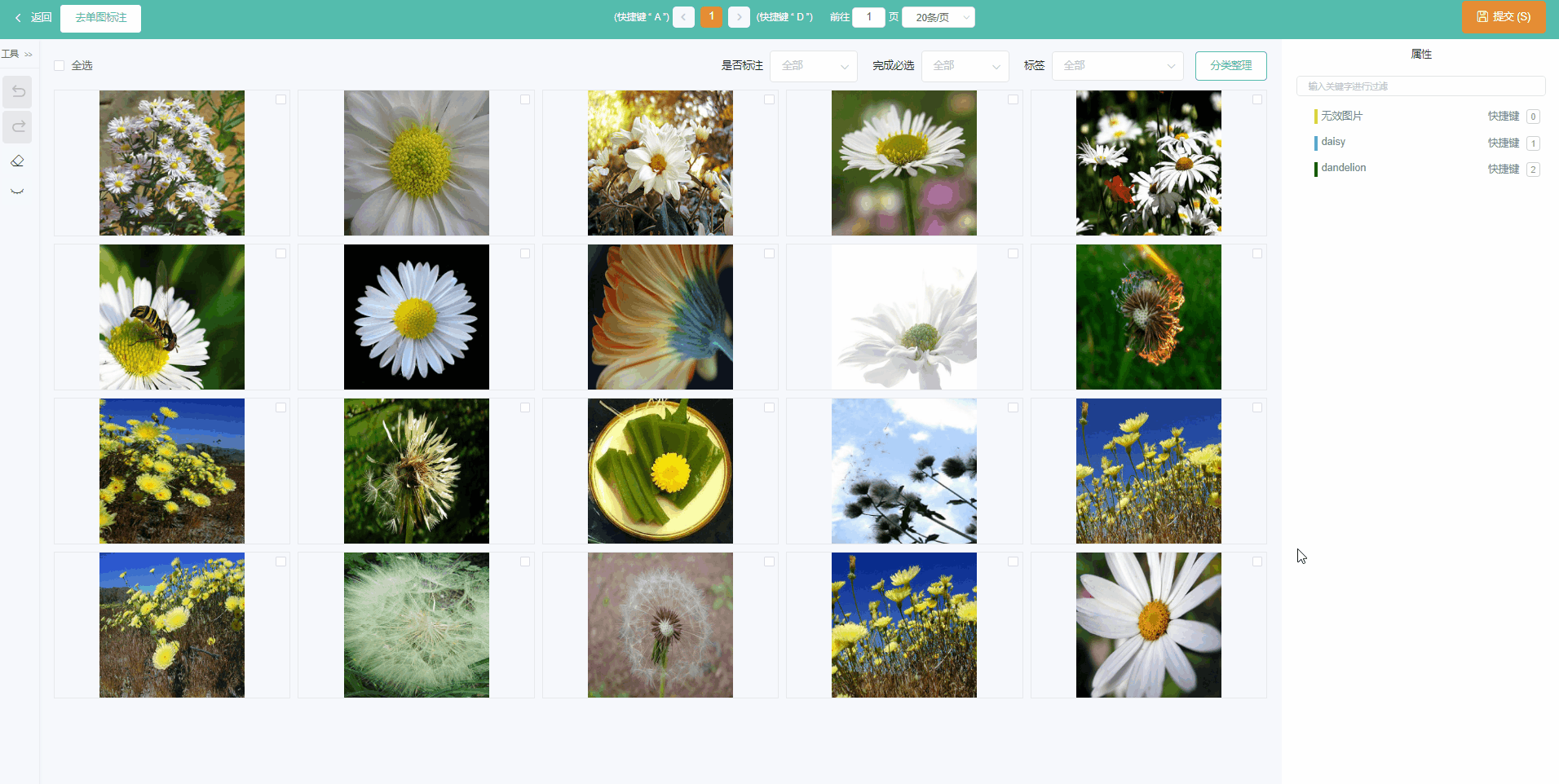Select the close-up white daisy with yellow-green center
1559x784 pixels.
[x=417, y=163]
